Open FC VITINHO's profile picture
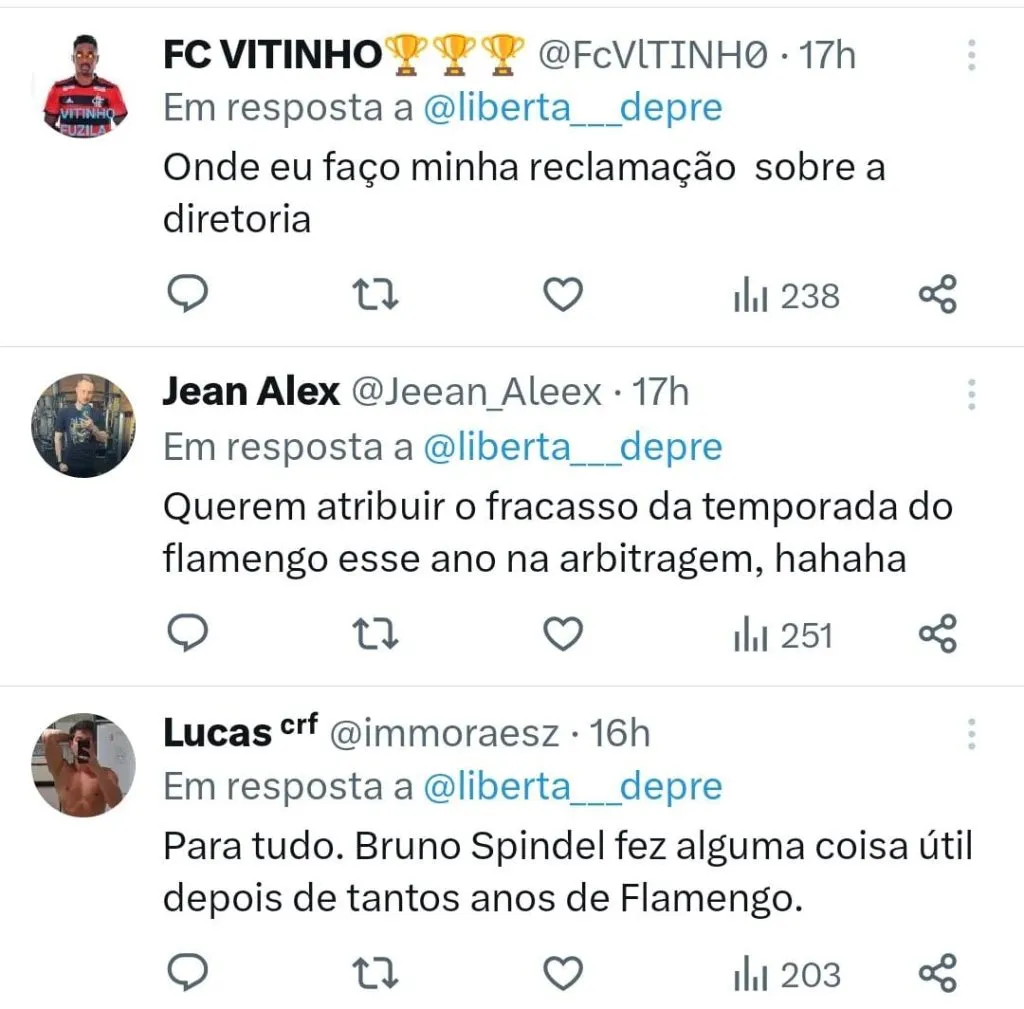This screenshot has height=1009, width=1024. (x=85, y=85)
